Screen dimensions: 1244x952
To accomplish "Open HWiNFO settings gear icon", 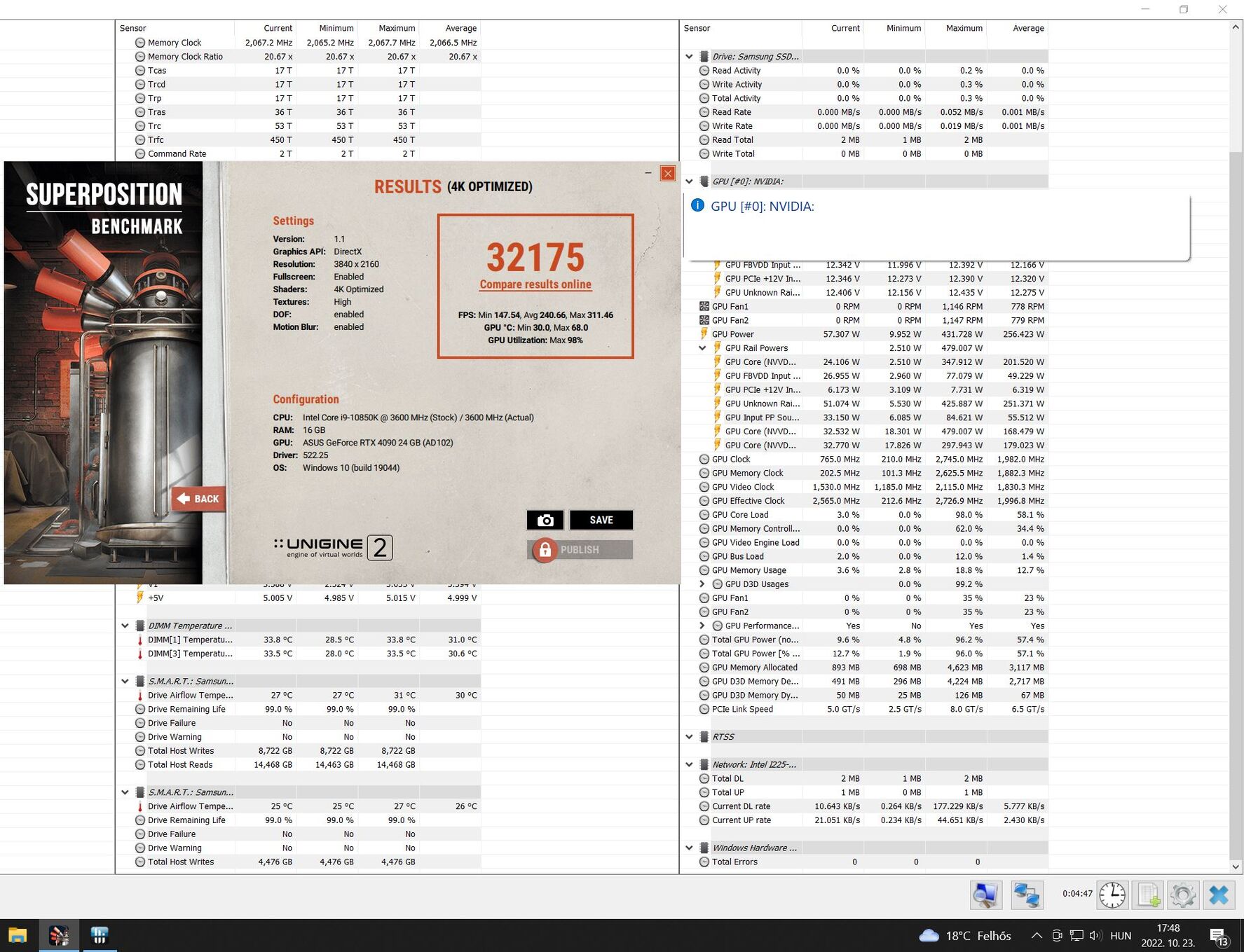I will (1183, 895).
